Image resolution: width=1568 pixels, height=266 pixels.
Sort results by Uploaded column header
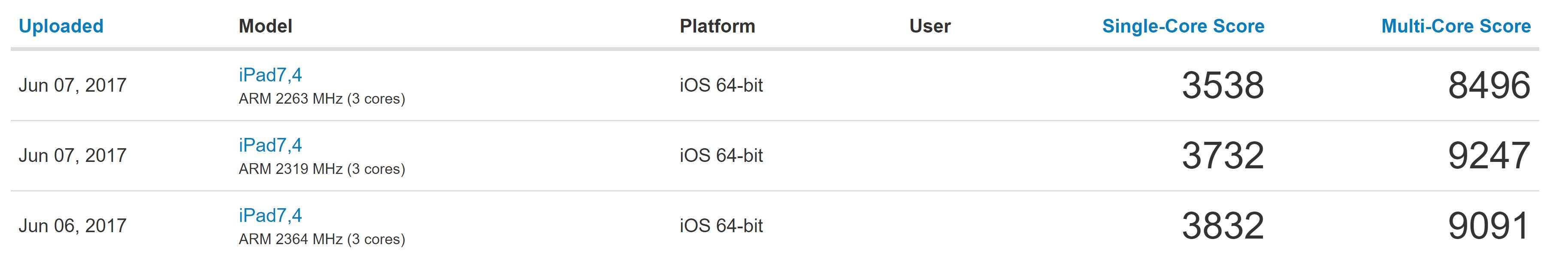click(x=61, y=26)
